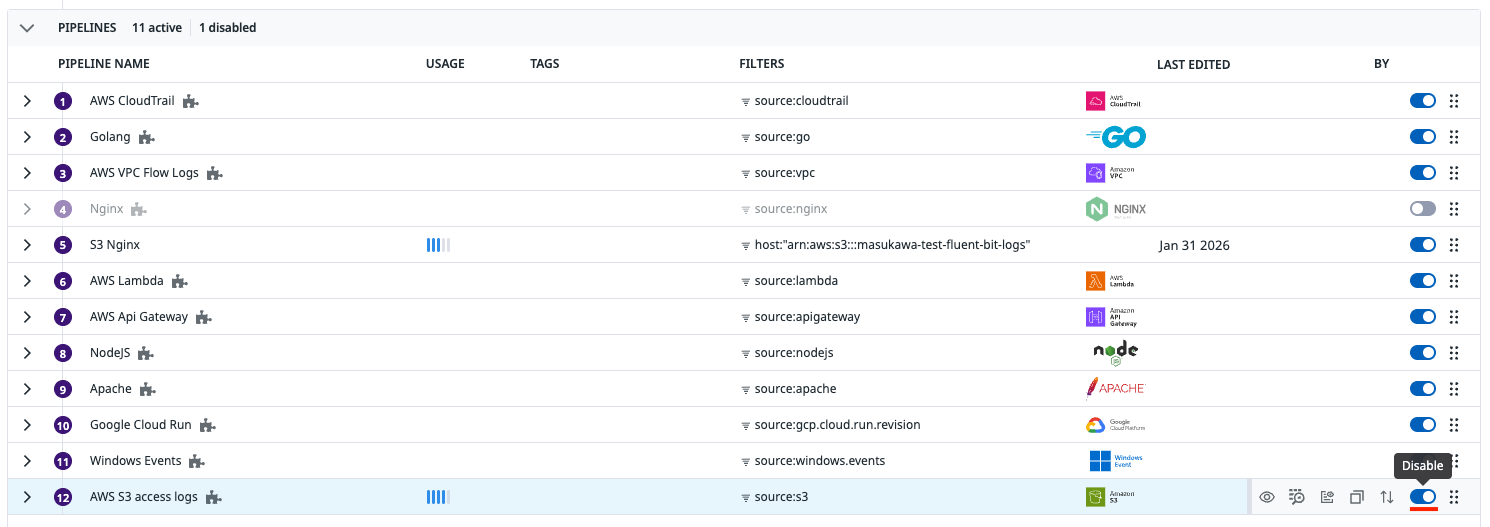Expand the AWS CloudTrail pipeline row
Viewport: 1490px width, 527px height.
[x=27, y=101]
